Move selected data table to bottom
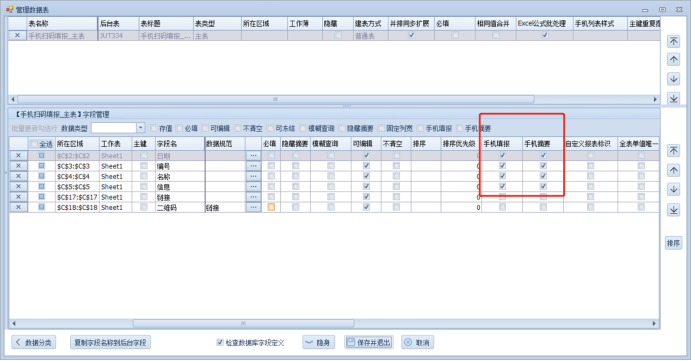The width and height of the screenshot is (691, 361). tap(673, 98)
